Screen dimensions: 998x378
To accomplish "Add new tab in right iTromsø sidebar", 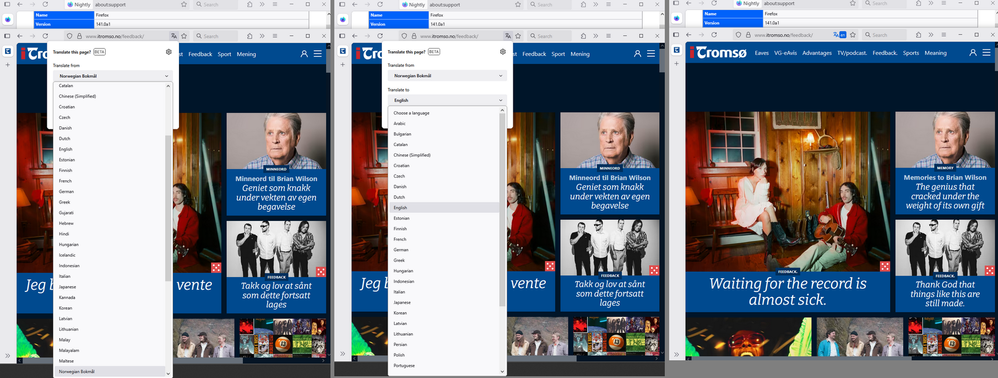I will [676, 64].
